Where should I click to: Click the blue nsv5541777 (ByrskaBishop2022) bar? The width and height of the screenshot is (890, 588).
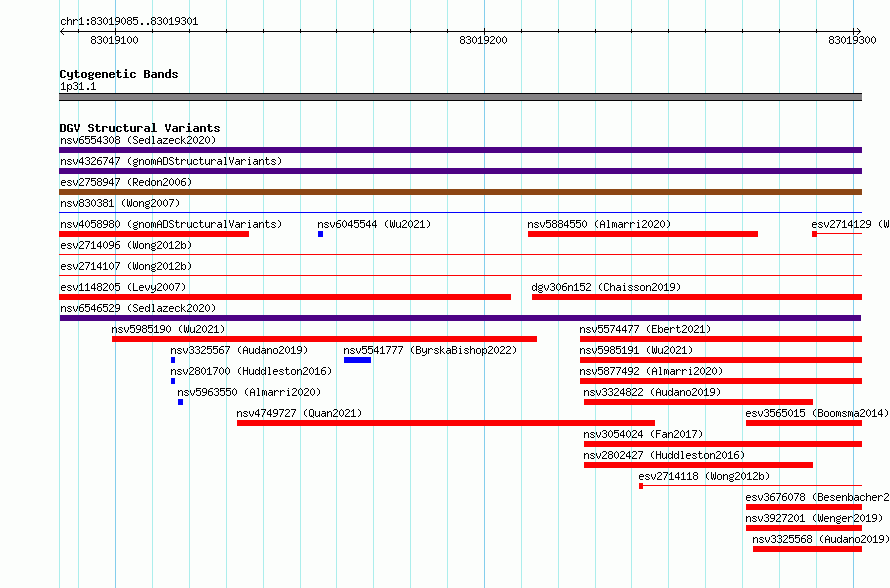(x=358, y=360)
